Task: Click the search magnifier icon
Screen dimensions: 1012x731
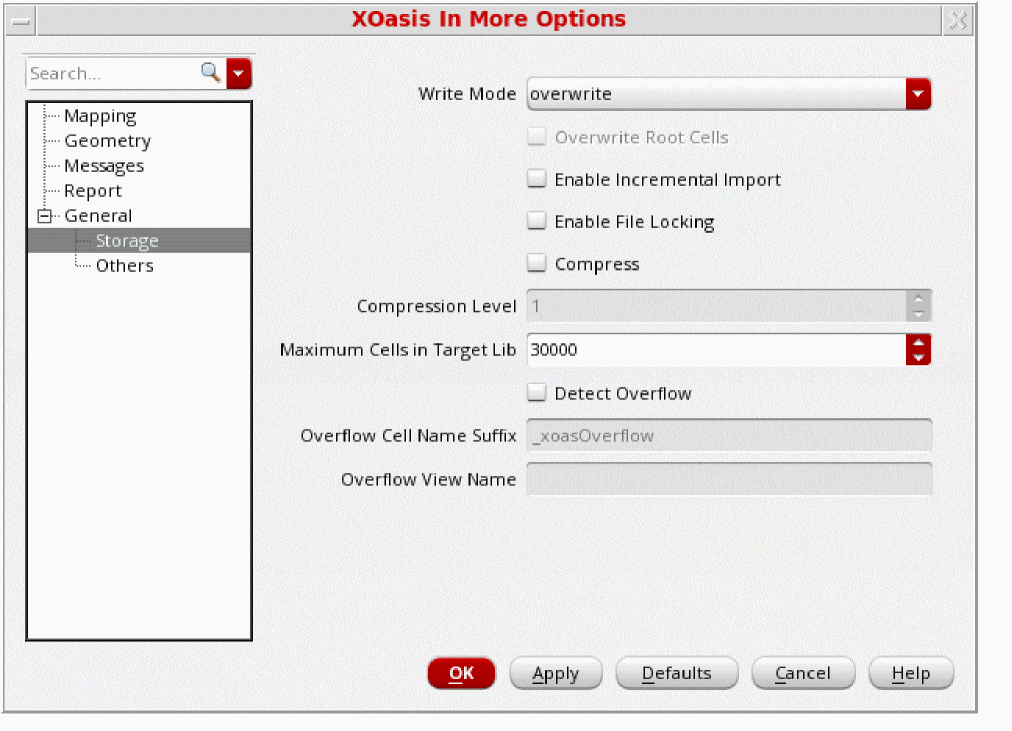Action: point(210,73)
